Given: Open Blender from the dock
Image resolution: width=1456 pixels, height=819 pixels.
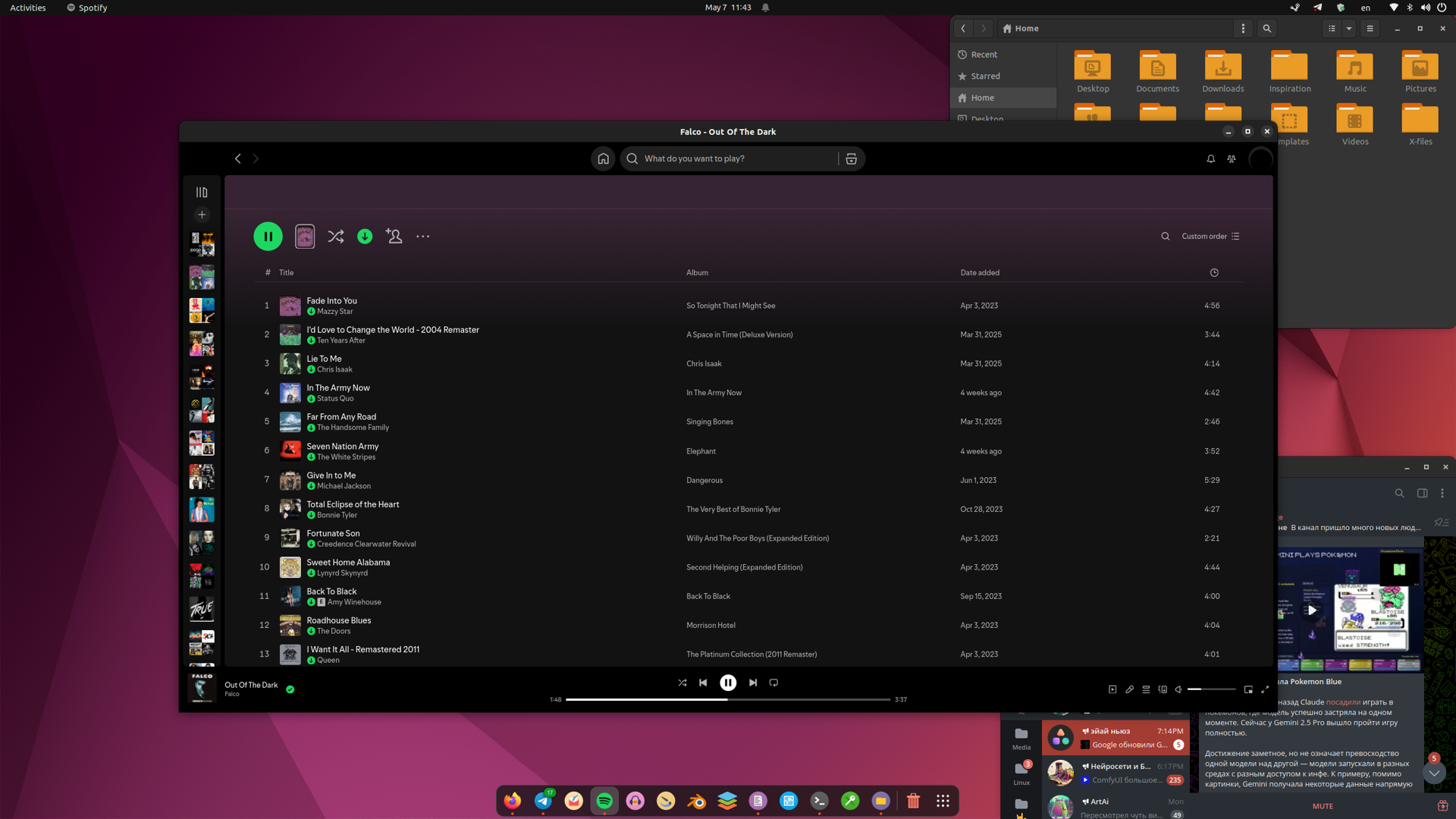Looking at the screenshot, I should coord(696,801).
